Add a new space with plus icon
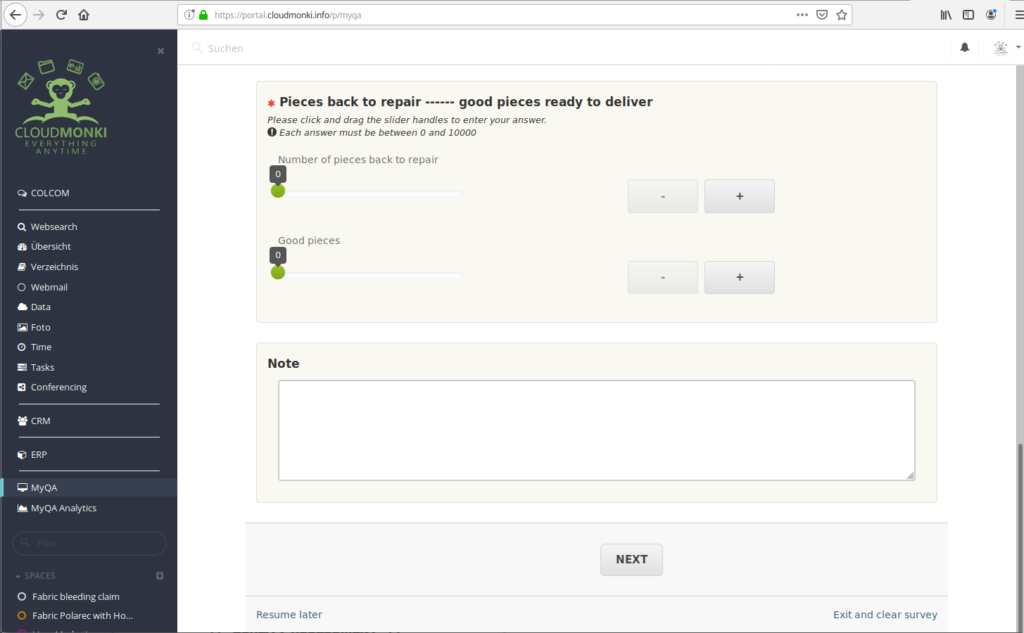 pyautogui.click(x=160, y=576)
